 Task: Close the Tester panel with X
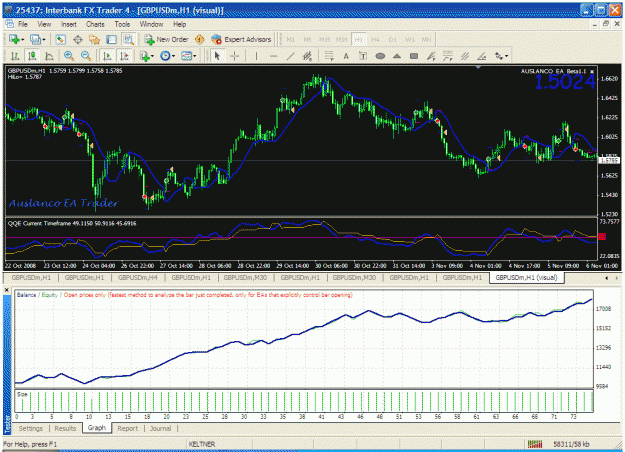click(x=7, y=290)
